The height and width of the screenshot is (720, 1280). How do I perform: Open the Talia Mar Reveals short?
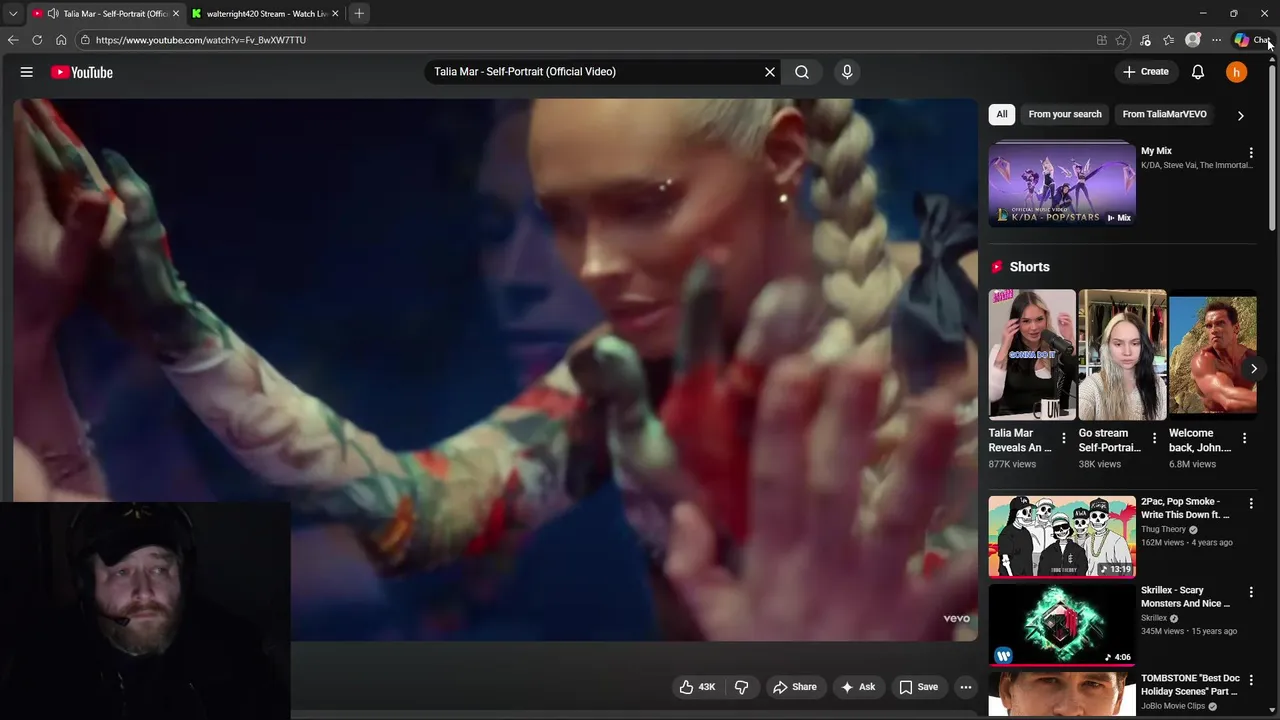pyautogui.click(x=1032, y=355)
